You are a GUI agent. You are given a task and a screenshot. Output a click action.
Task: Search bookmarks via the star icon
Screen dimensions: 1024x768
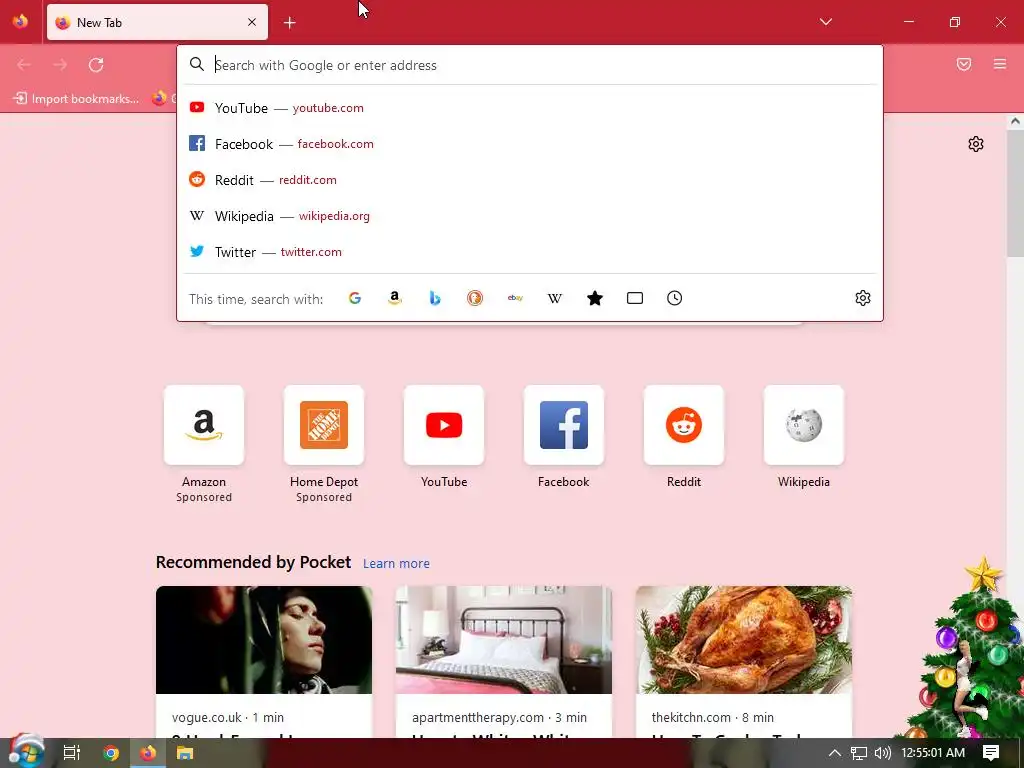[595, 298]
